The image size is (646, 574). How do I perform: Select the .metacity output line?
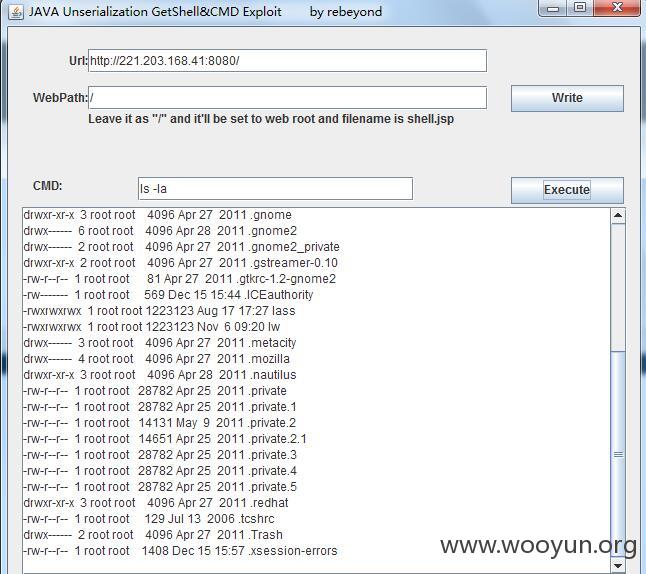pos(159,343)
